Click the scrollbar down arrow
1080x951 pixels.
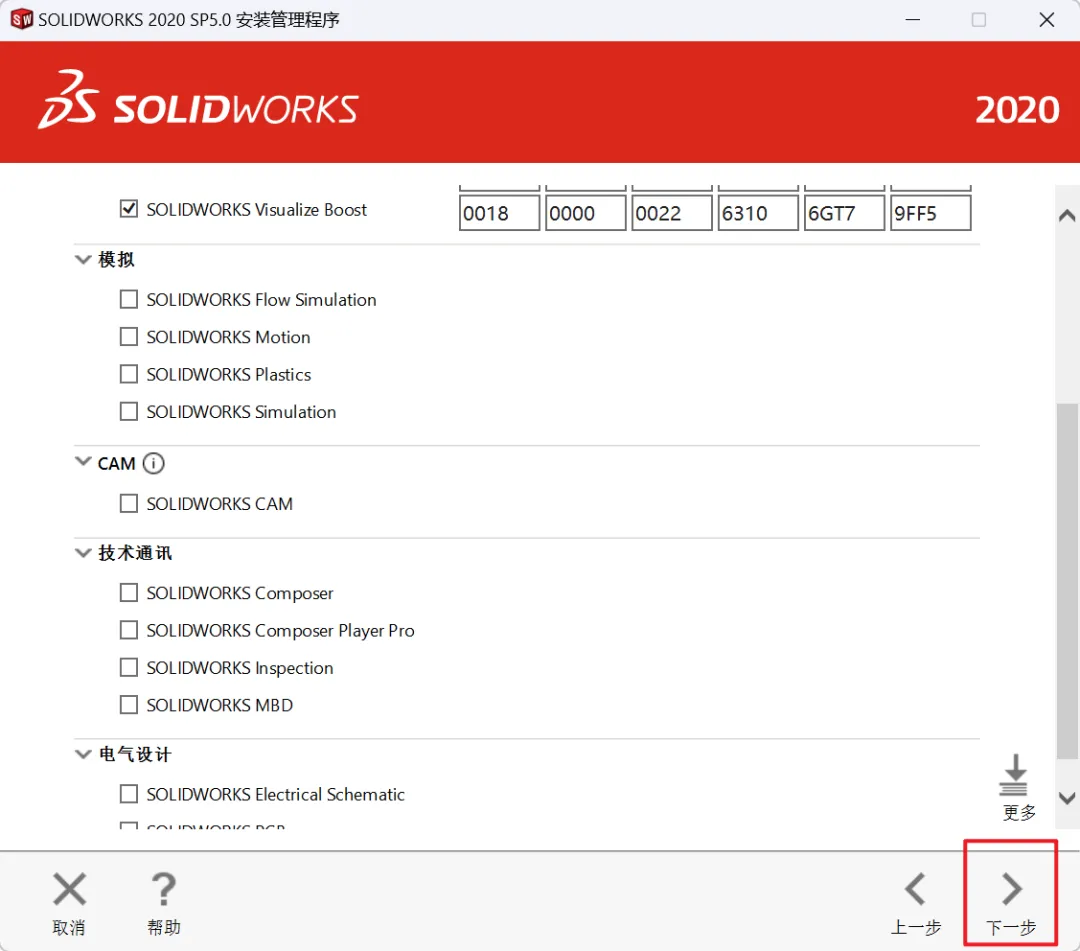(1067, 798)
